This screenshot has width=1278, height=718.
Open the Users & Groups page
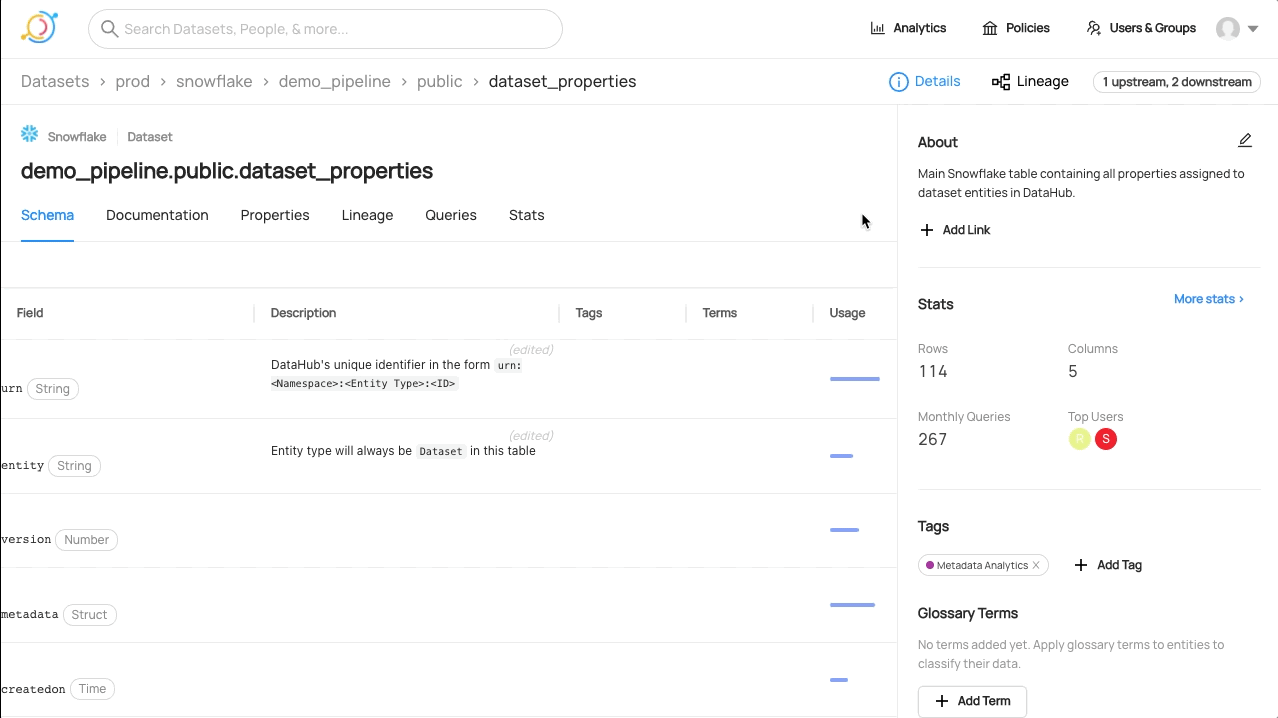1141,28
